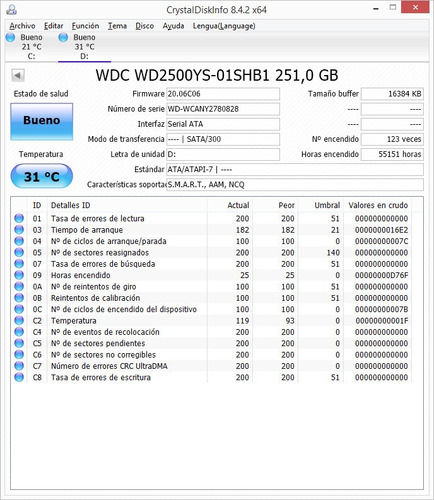Click threshold value 140 in sectores reasignados row

click(x=333, y=253)
